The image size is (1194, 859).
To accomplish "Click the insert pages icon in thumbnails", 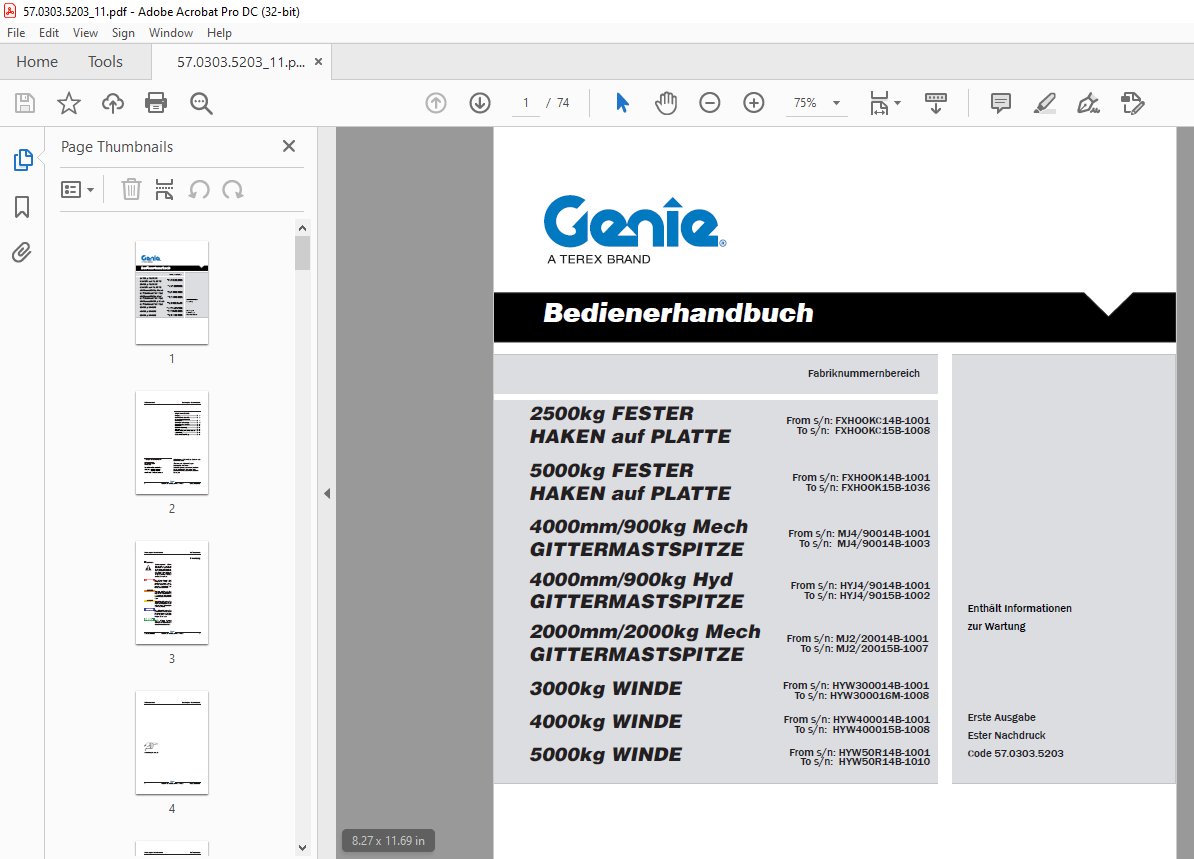I will pyautogui.click(x=164, y=189).
